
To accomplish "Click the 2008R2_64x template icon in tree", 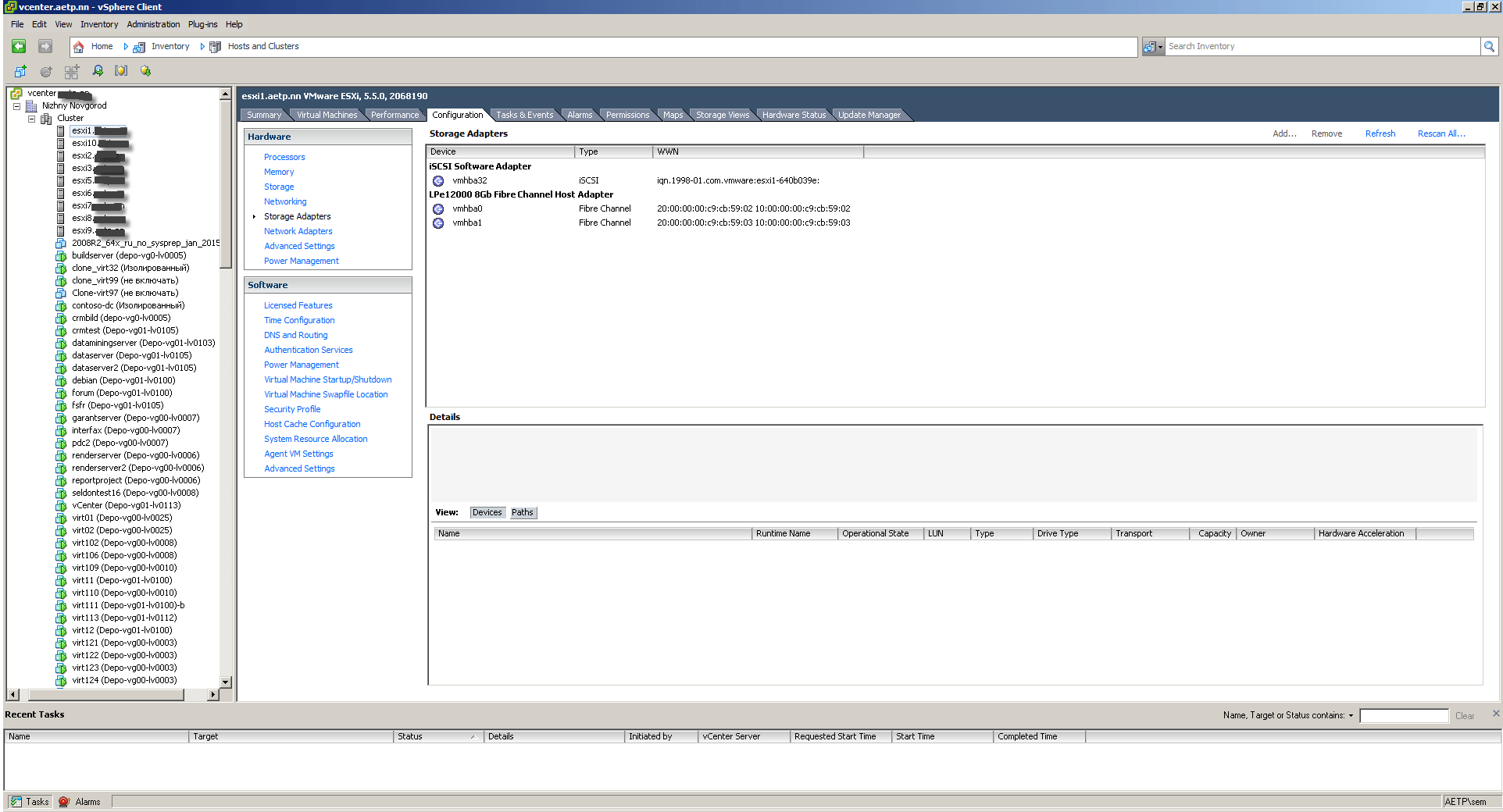I will [x=61, y=244].
